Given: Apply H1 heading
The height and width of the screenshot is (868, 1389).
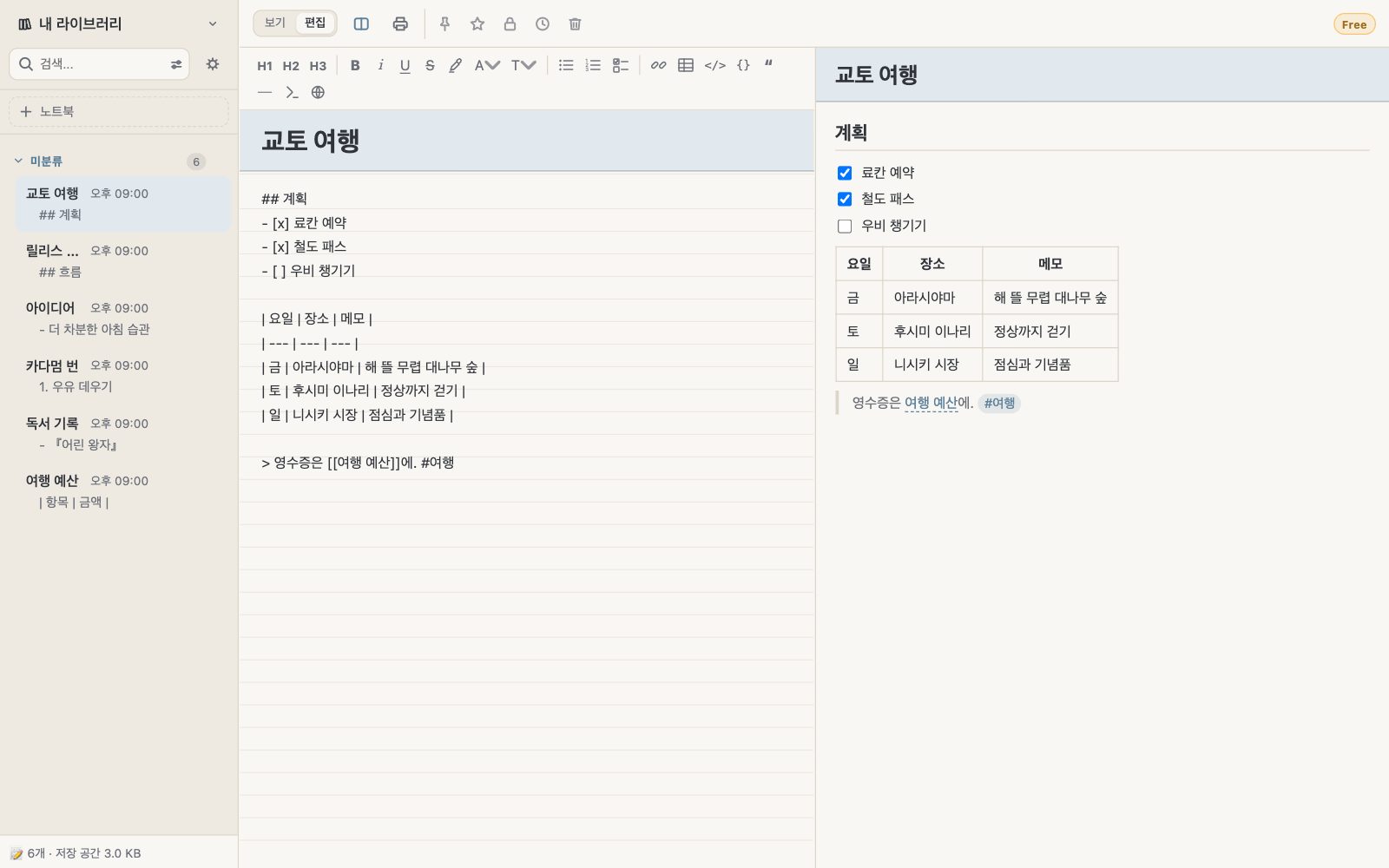Looking at the screenshot, I should (x=265, y=65).
